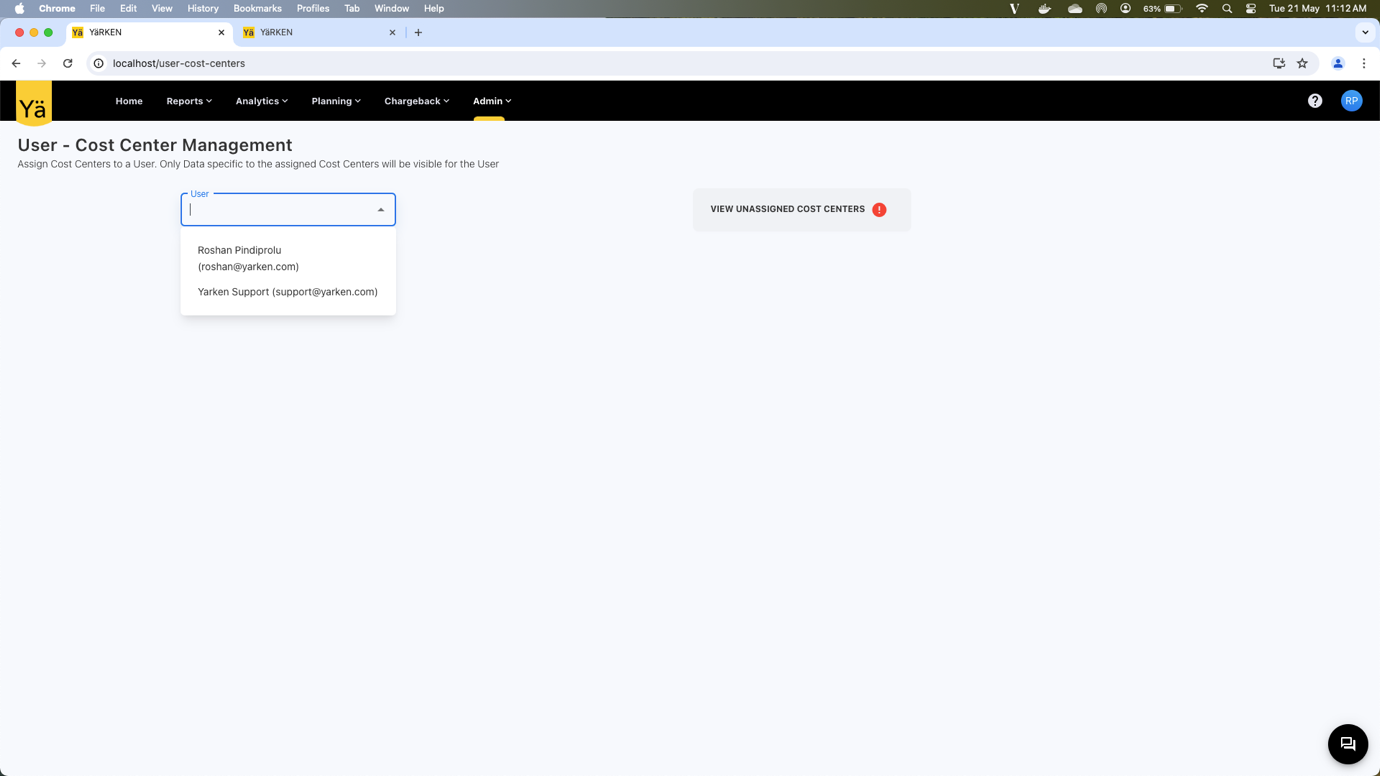Choose Yarken Support user option
The height and width of the screenshot is (776, 1380).
pyautogui.click(x=287, y=292)
